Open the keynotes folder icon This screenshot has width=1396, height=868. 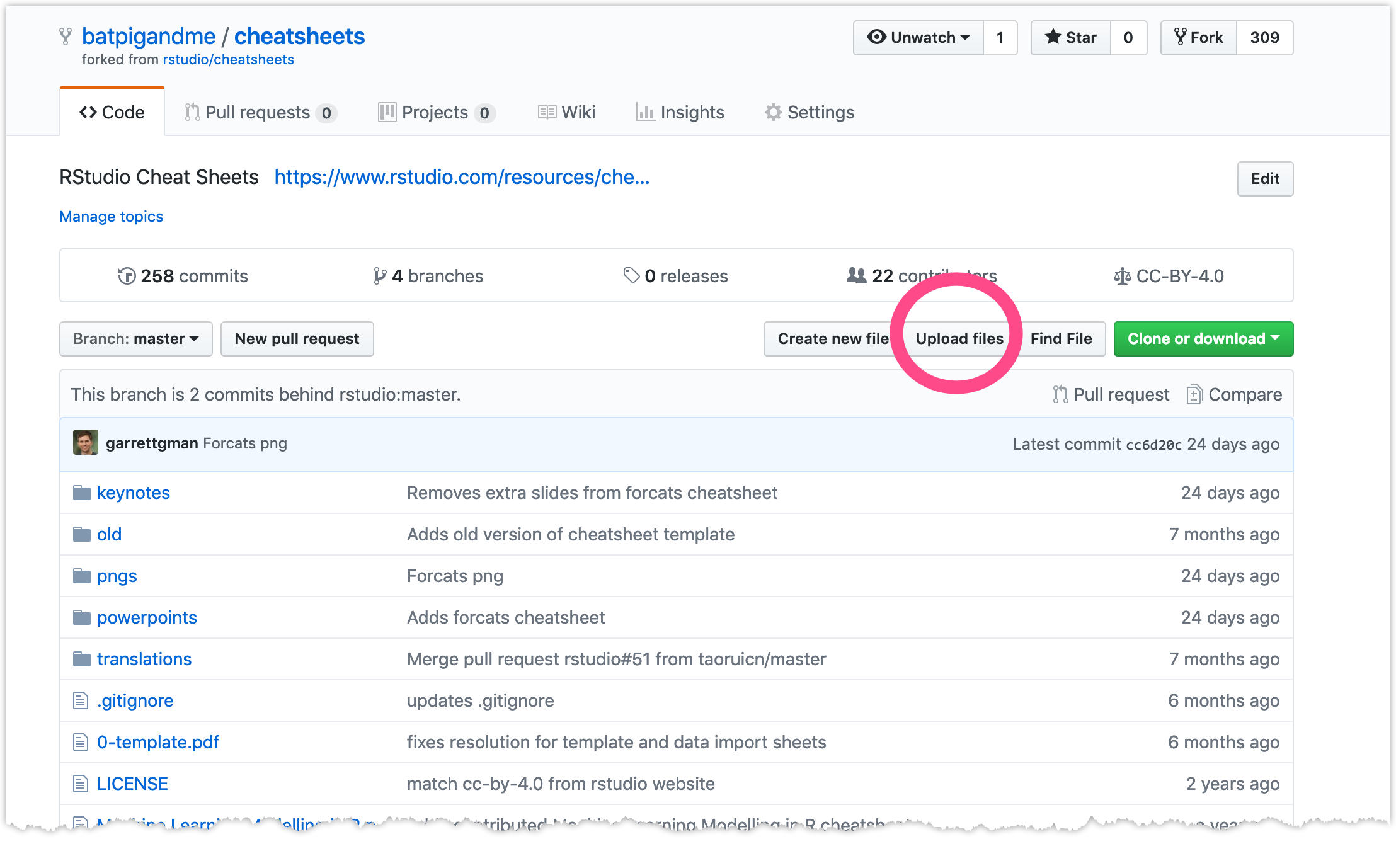point(81,493)
